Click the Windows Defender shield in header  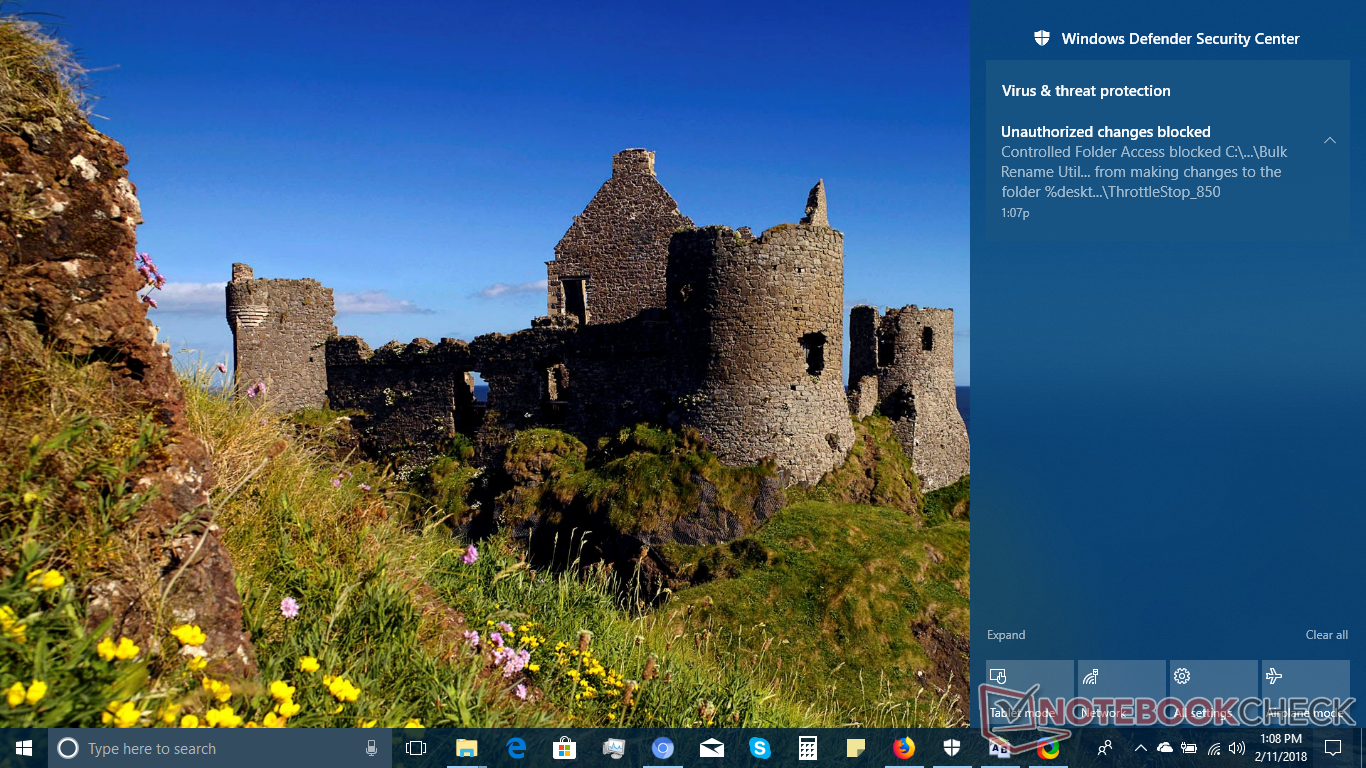(x=1042, y=39)
